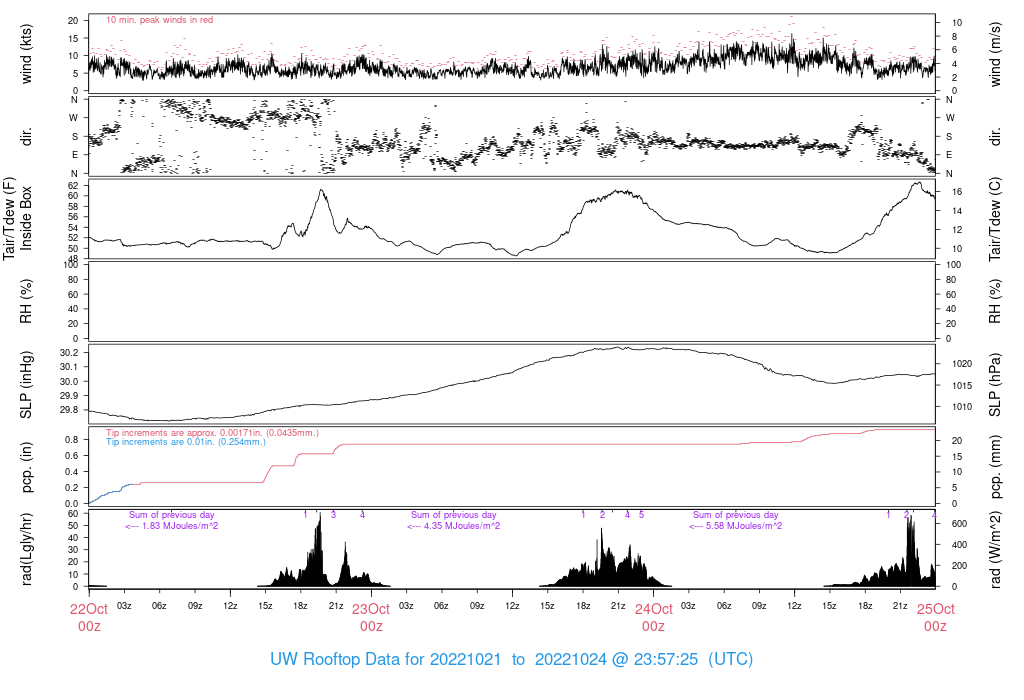1024x700 pixels.
Task: Click the '30.2' tick on the SLP axis
Action: coord(69,353)
